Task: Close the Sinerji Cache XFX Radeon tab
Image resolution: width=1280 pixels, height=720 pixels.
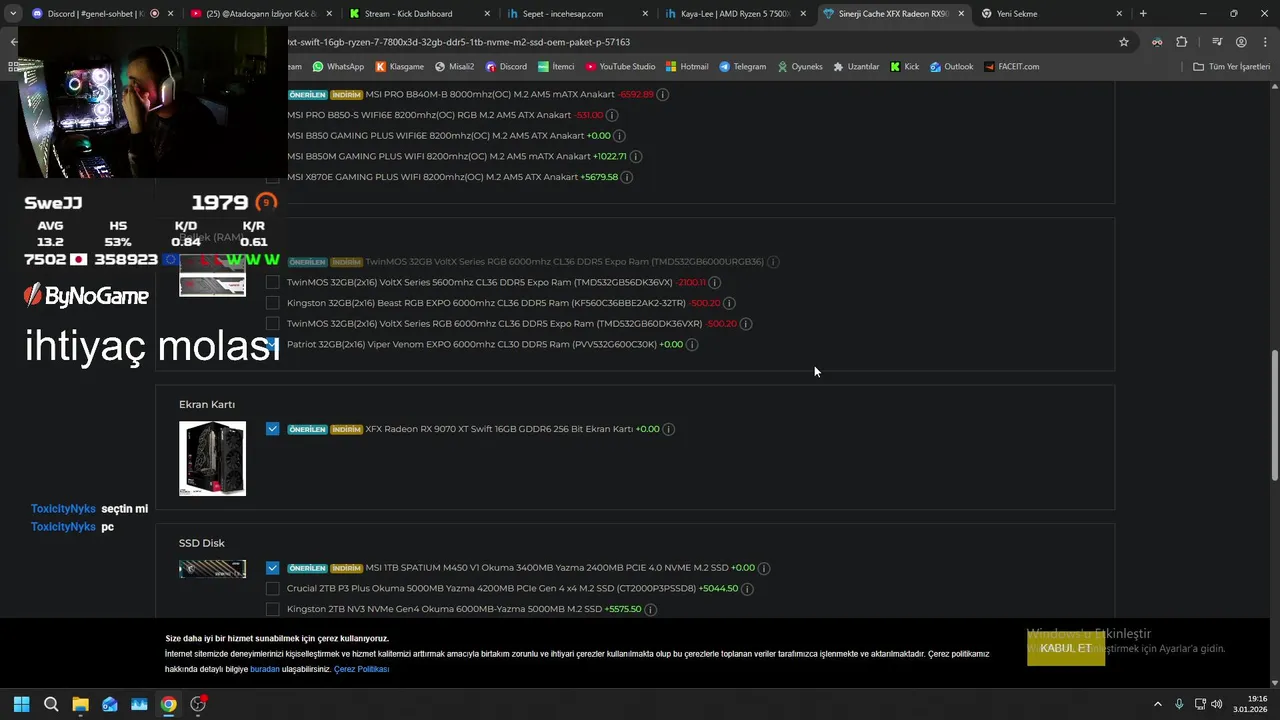Action: [960, 14]
